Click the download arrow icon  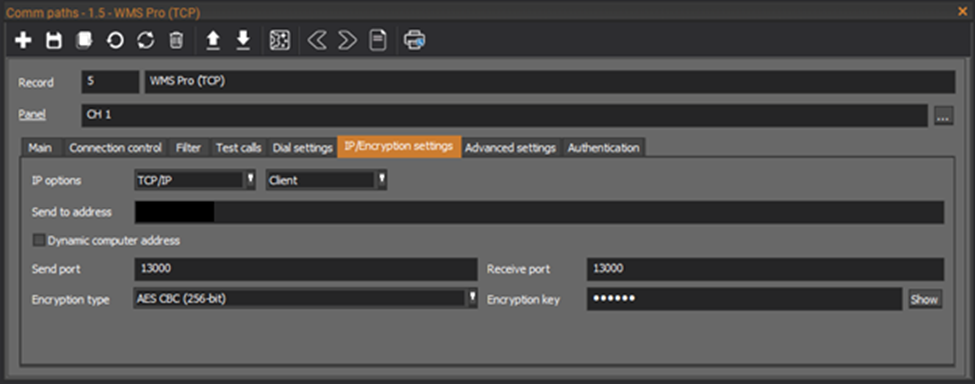click(243, 41)
